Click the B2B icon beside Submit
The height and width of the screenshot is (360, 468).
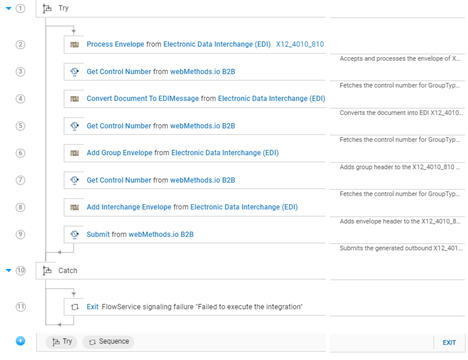[x=75, y=234]
